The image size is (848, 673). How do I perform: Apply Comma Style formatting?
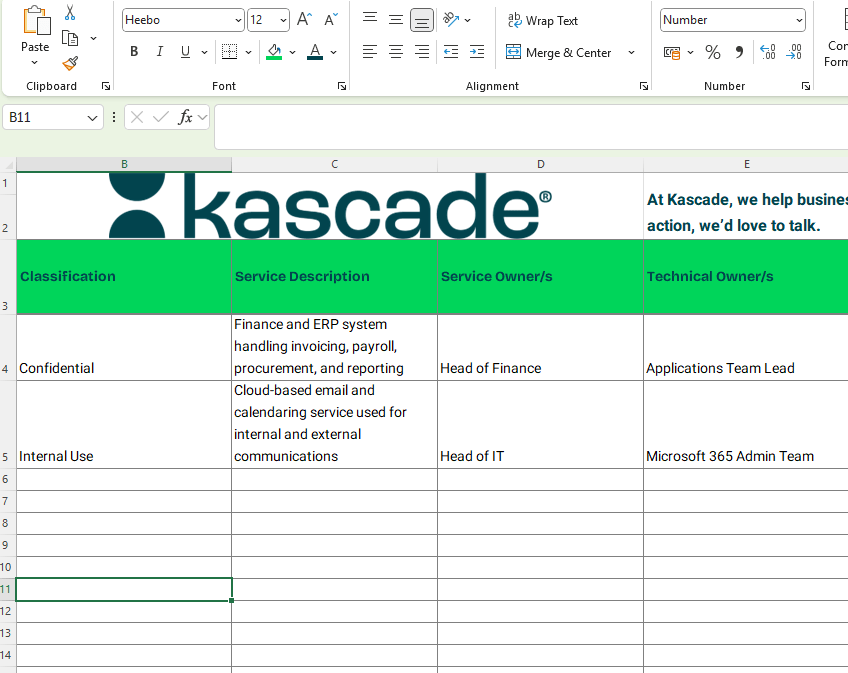[738, 52]
